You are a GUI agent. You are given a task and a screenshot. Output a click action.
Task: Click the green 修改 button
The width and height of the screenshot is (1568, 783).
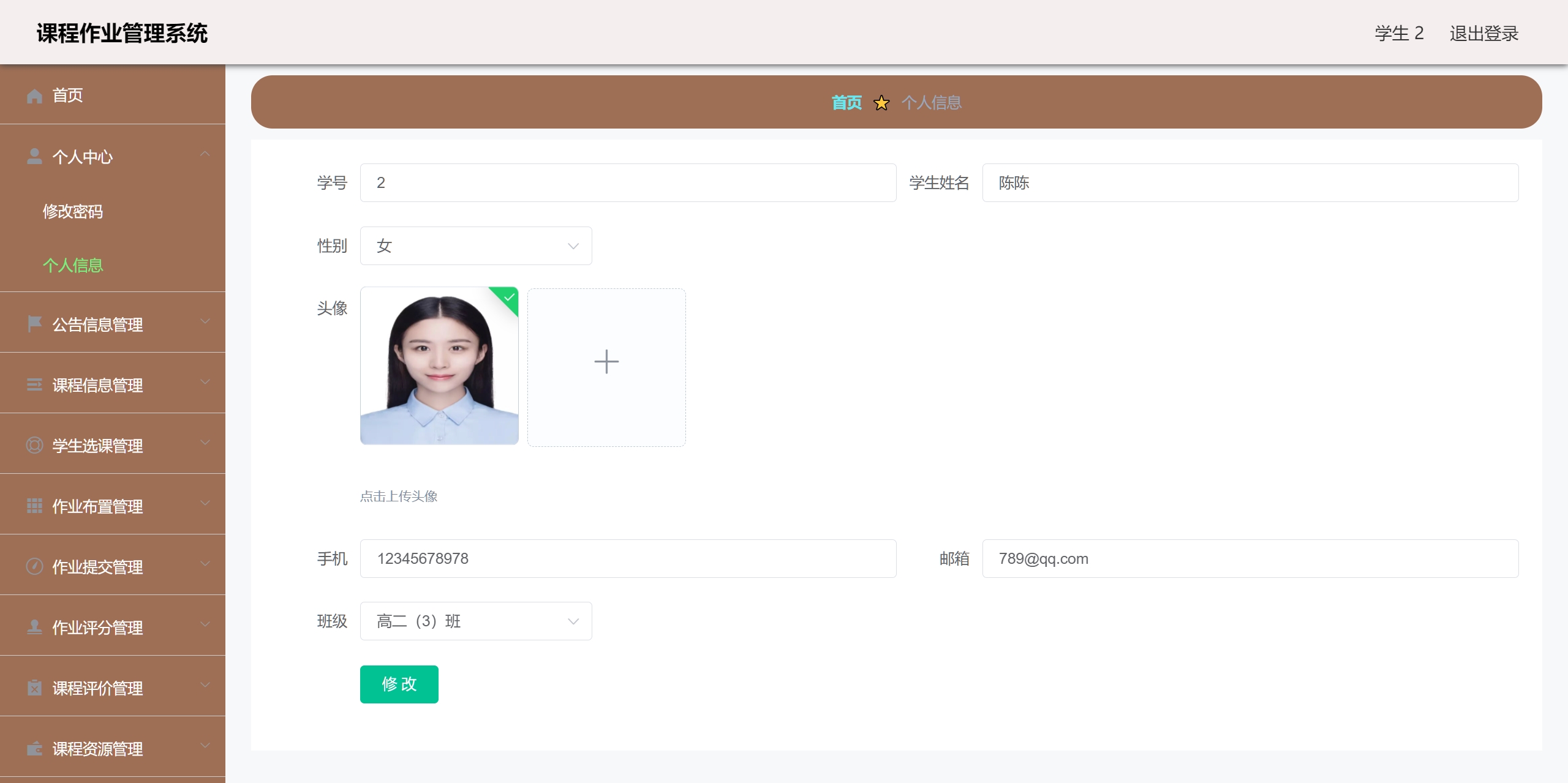click(399, 684)
